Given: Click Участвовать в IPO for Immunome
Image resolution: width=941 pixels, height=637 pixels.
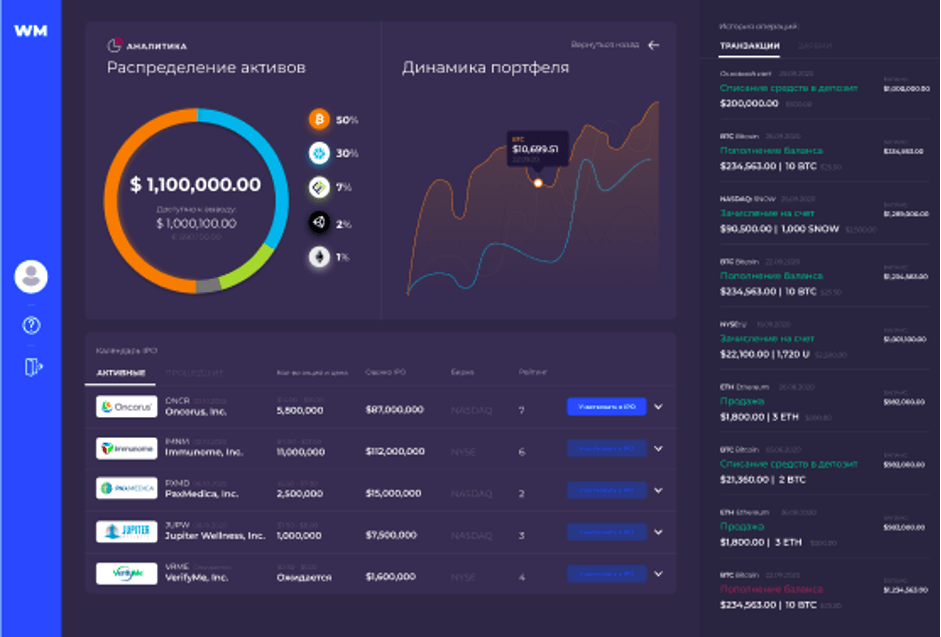Looking at the screenshot, I should click(607, 448).
